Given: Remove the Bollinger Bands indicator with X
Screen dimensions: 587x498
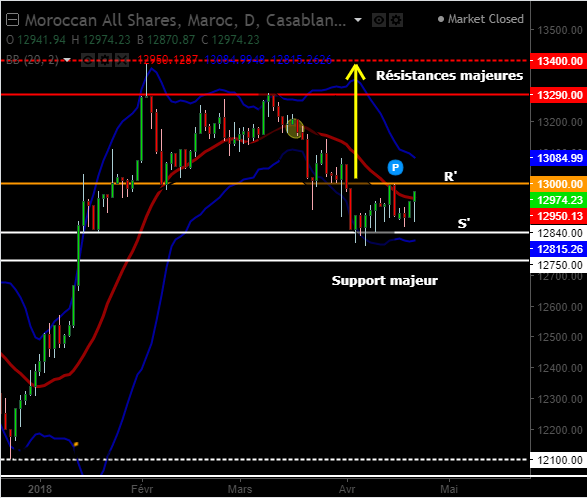Looking at the screenshot, I should pos(122,60).
